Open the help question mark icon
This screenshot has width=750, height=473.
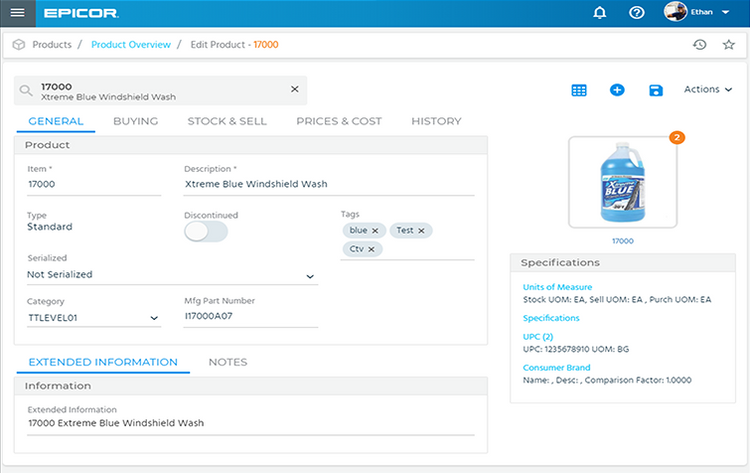coord(636,13)
